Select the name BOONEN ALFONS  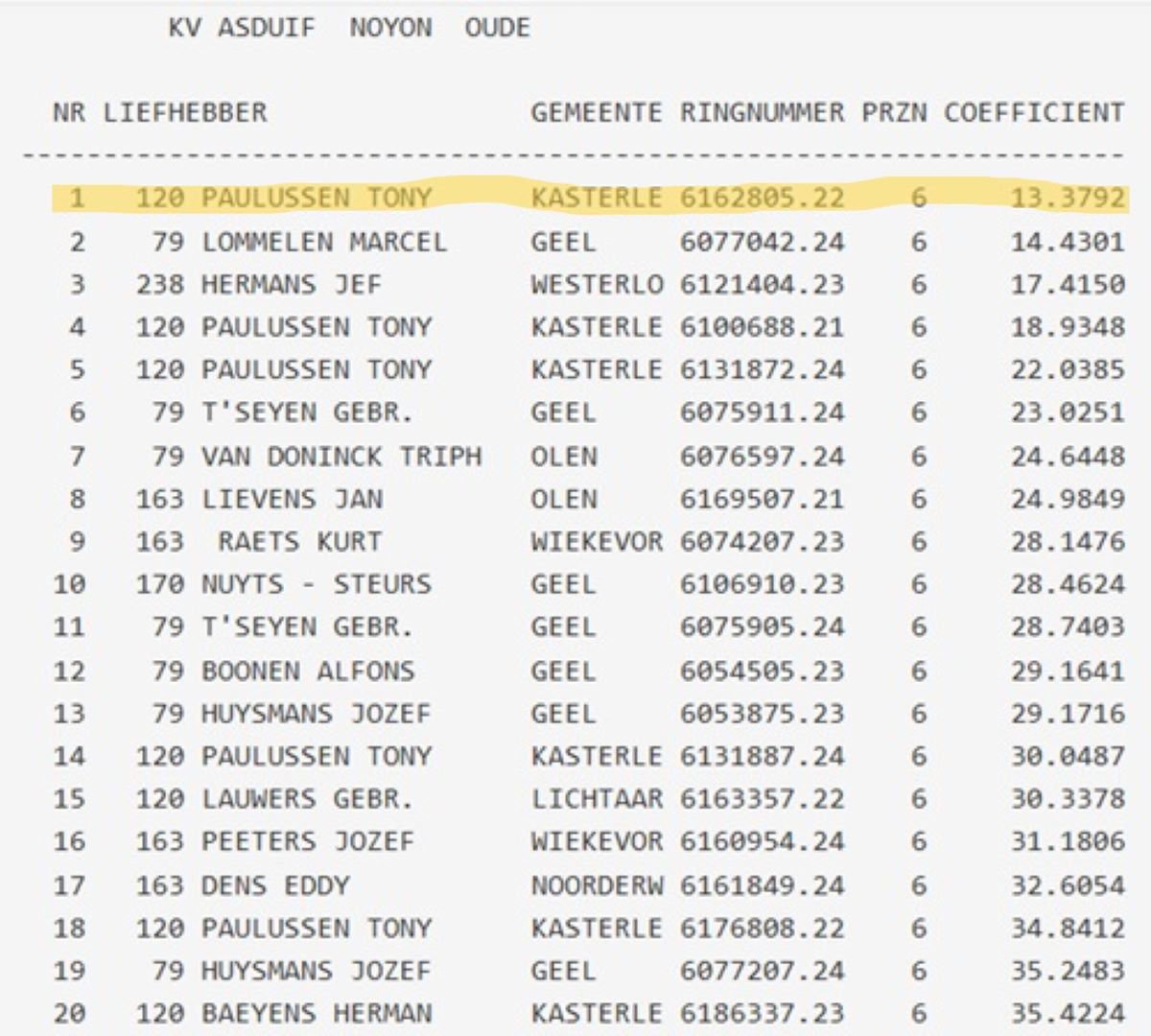(x=307, y=671)
